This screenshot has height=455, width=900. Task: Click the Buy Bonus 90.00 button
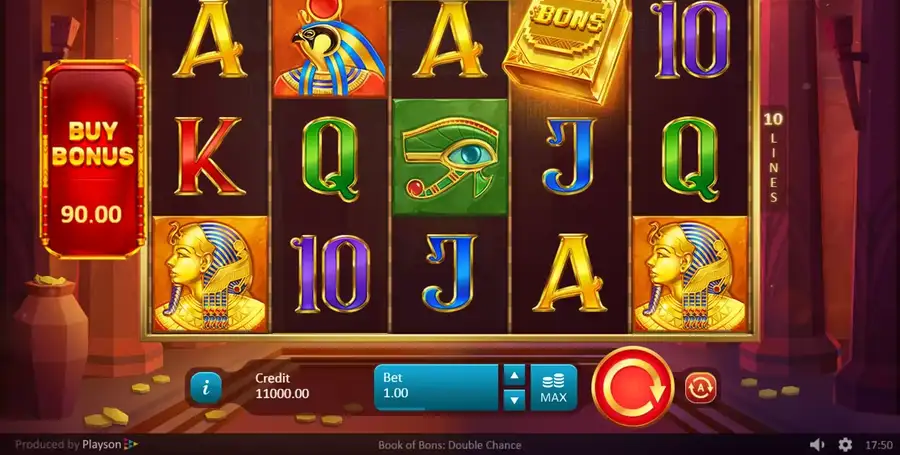tap(92, 160)
